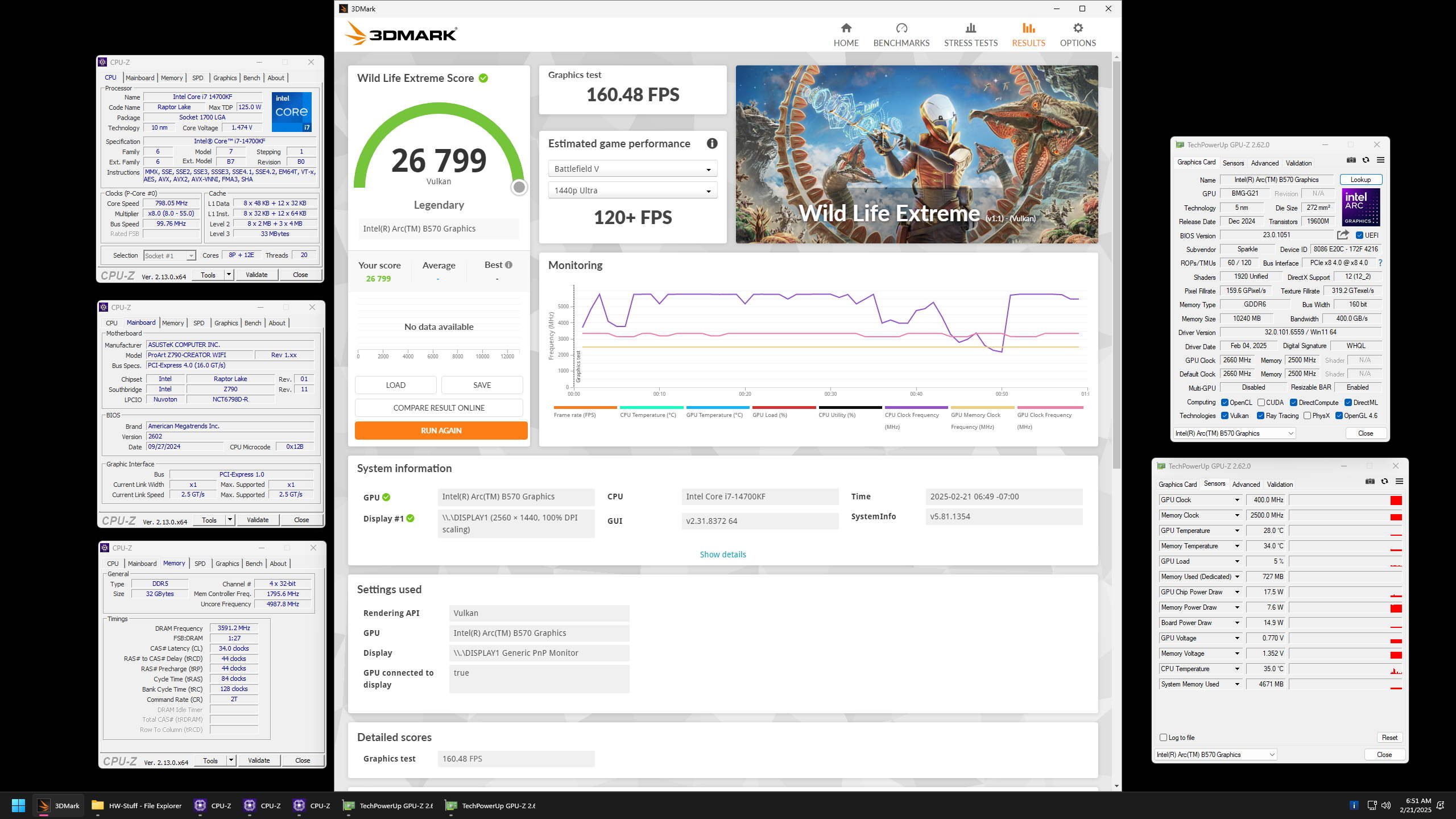Click the 3DMark vertical scrollbar thumb
The width and height of the screenshot is (1456, 819).
(x=1116, y=264)
